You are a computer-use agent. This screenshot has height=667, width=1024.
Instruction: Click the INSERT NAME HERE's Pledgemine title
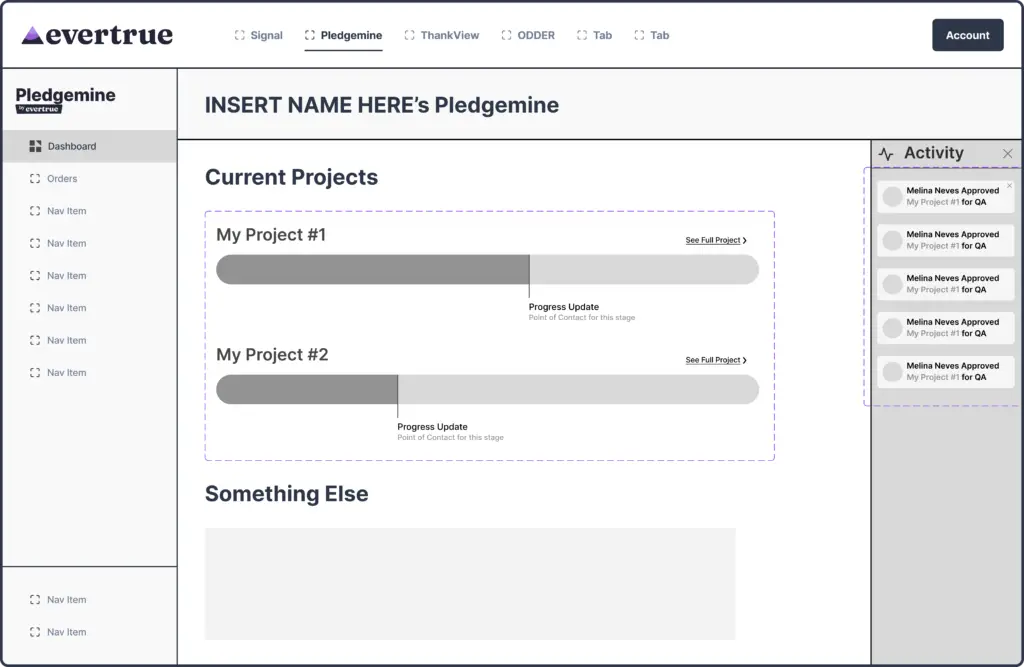tap(382, 105)
